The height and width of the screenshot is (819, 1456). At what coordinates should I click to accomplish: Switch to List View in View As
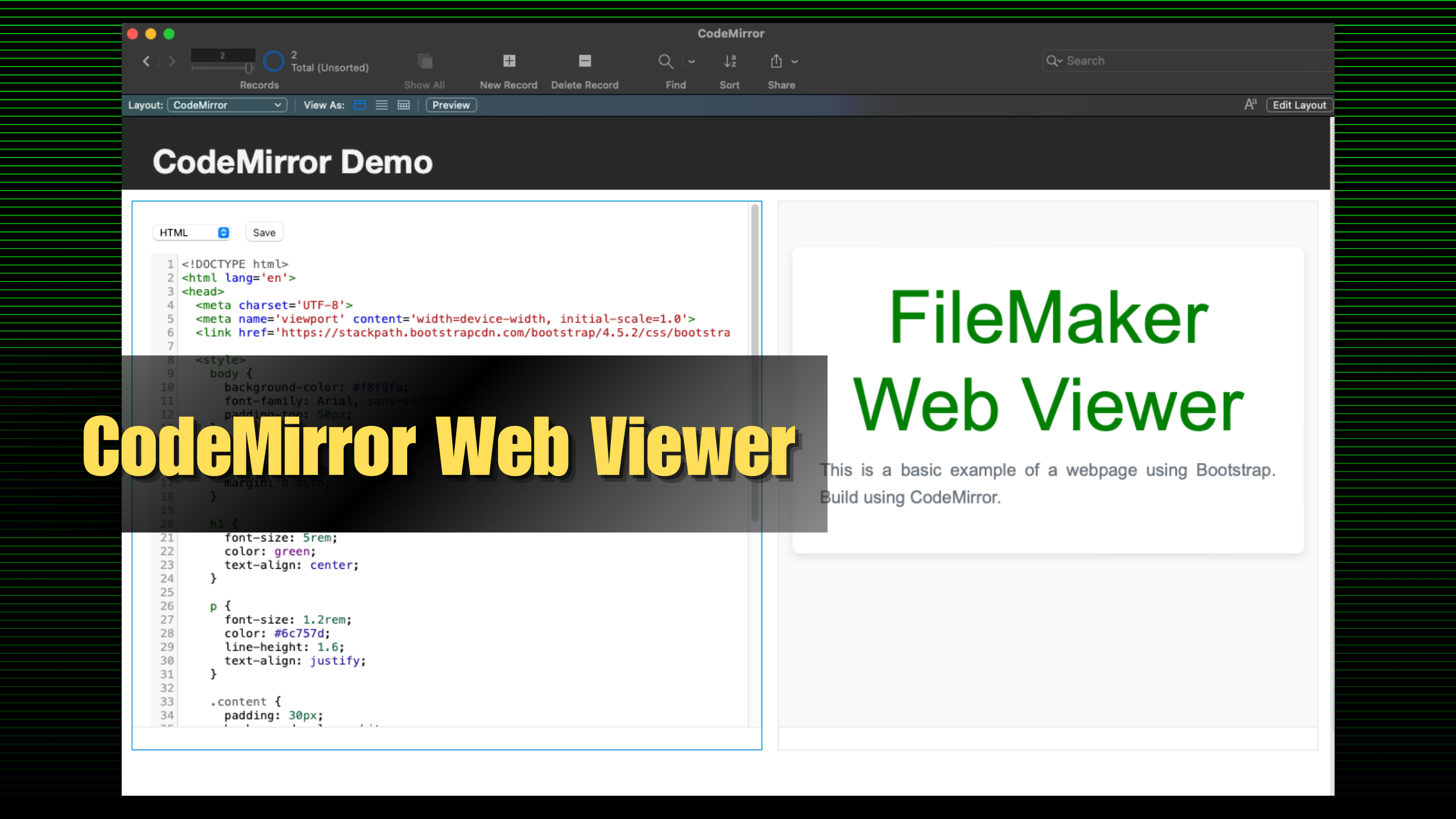pyautogui.click(x=381, y=105)
